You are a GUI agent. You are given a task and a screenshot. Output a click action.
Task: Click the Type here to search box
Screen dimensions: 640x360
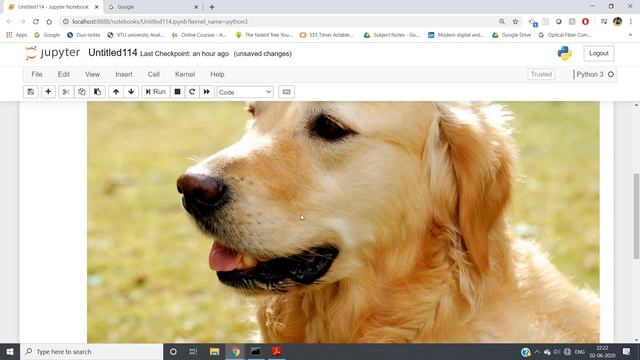pos(91,351)
